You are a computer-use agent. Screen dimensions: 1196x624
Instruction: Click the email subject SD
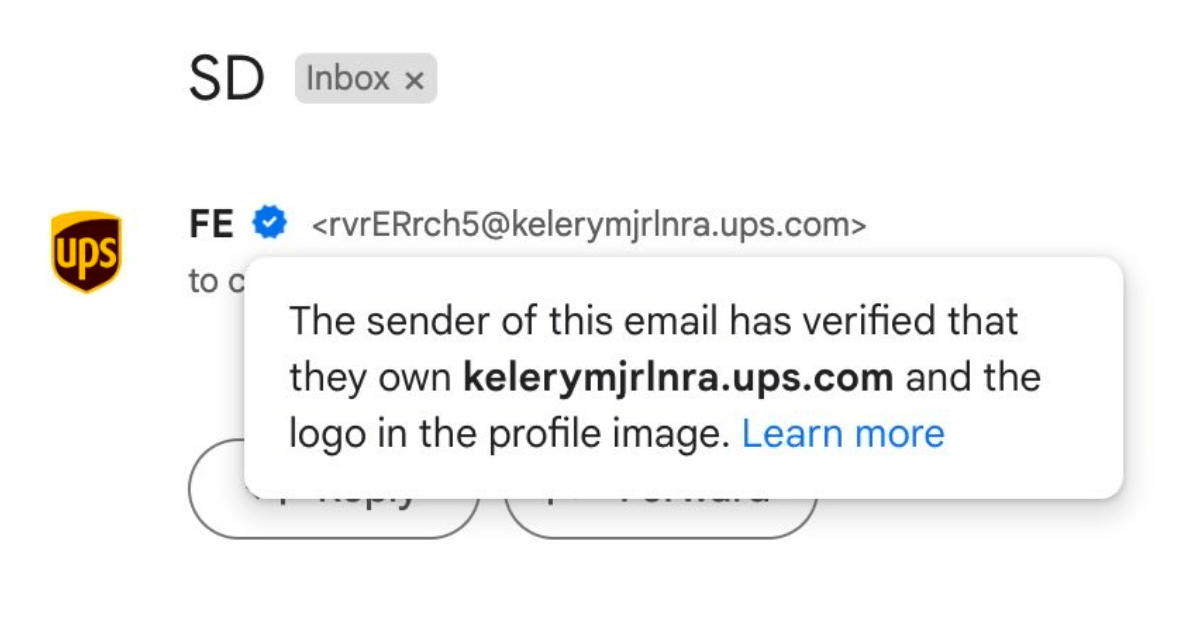coord(227,81)
